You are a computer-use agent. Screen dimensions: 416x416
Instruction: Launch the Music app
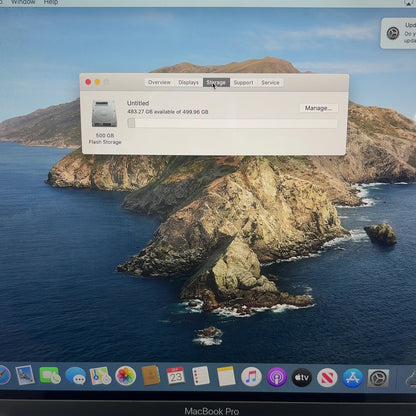click(251, 377)
